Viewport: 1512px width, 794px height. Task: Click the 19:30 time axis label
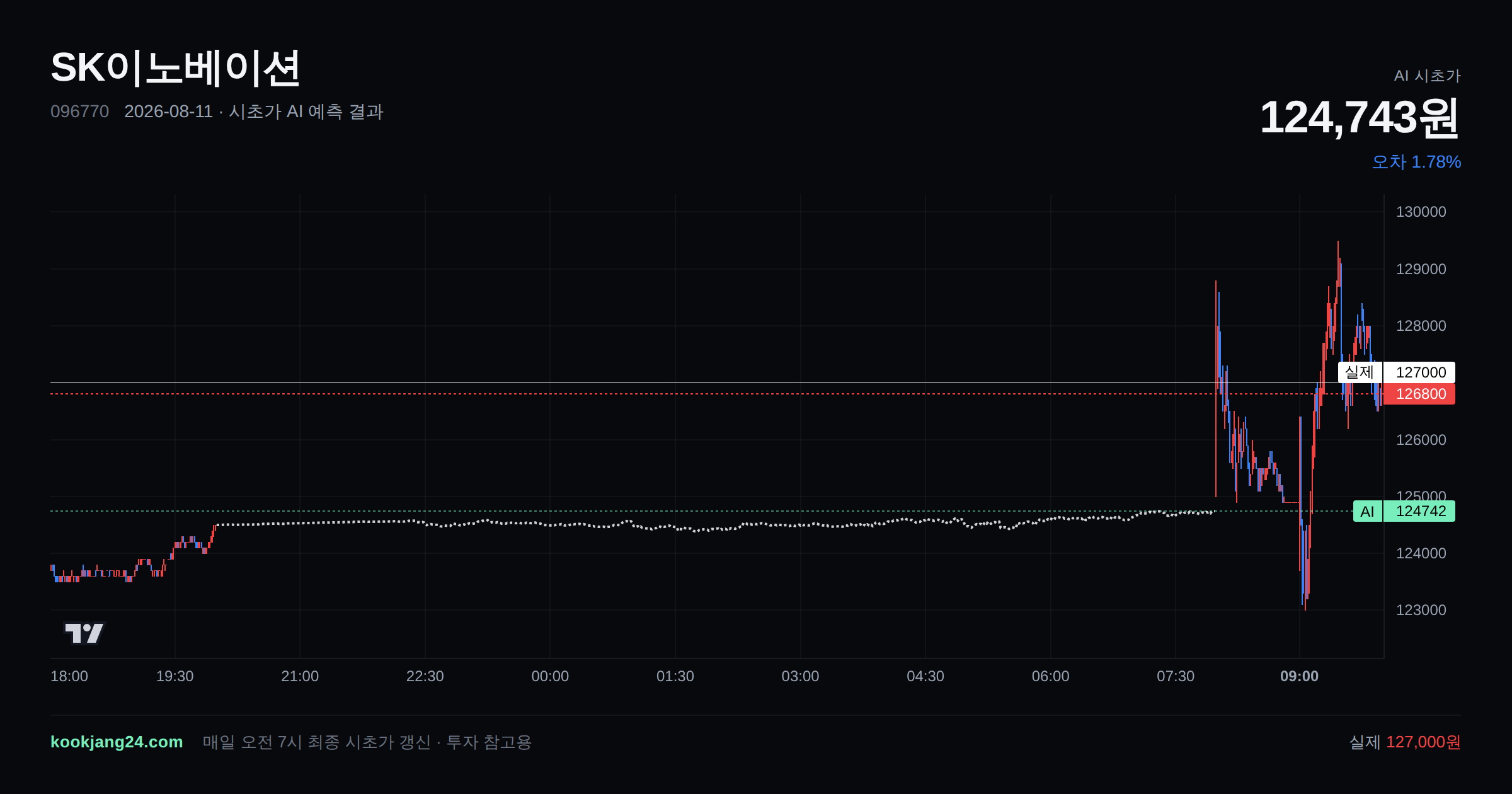175,676
